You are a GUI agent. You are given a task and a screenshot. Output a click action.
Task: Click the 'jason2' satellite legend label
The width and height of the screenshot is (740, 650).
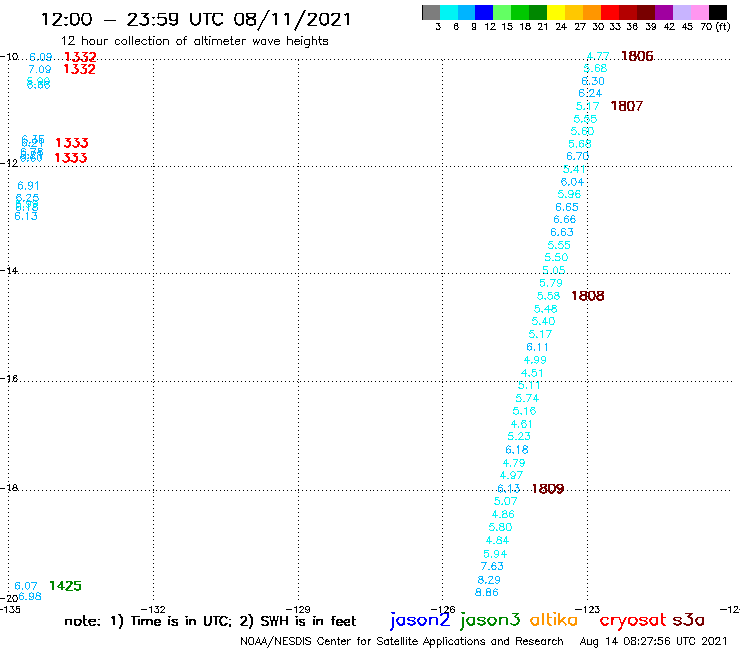coord(420,620)
